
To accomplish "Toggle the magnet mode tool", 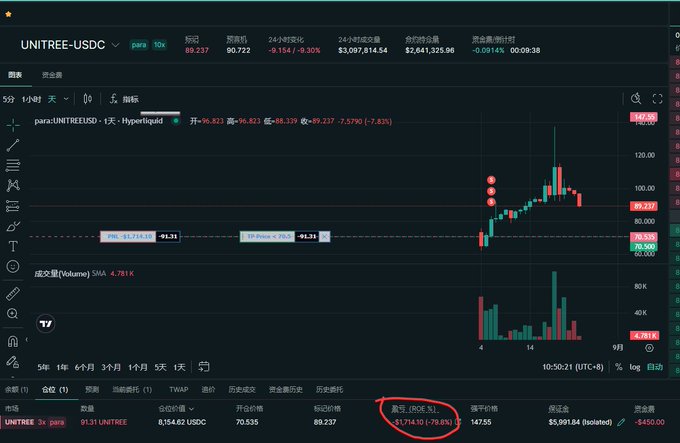I will 13,341.
